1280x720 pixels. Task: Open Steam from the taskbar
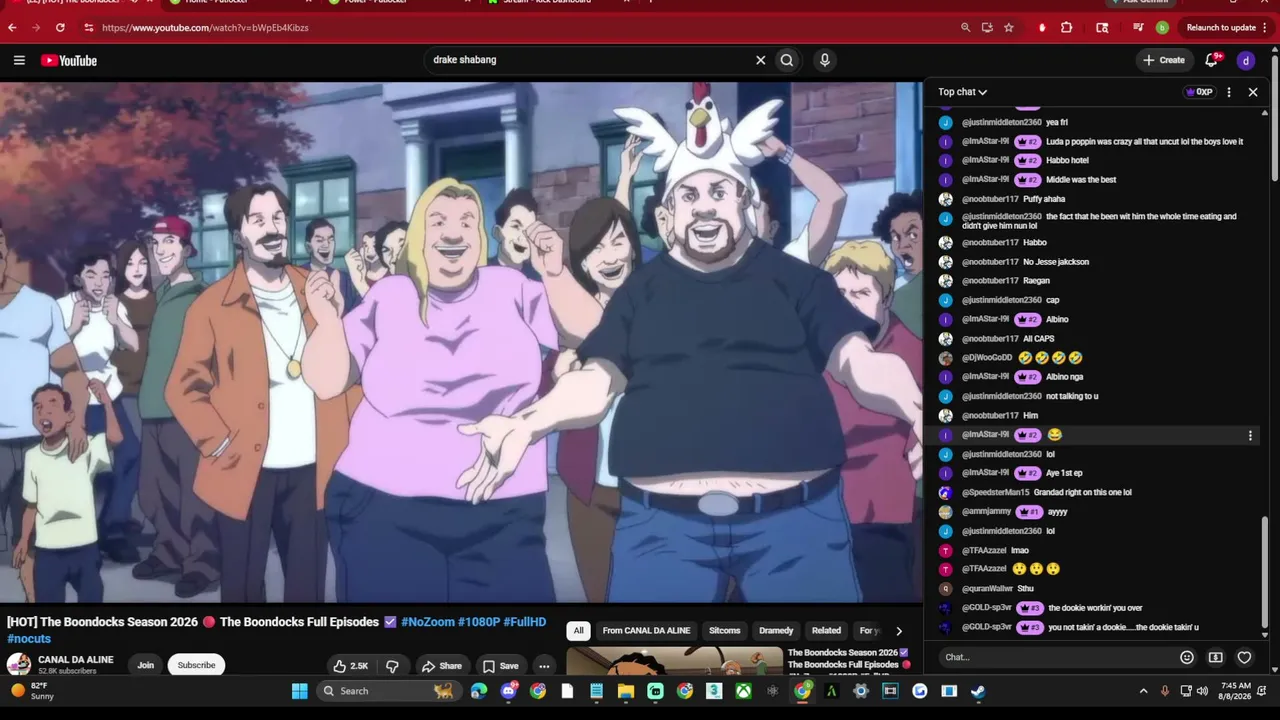coord(978,691)
